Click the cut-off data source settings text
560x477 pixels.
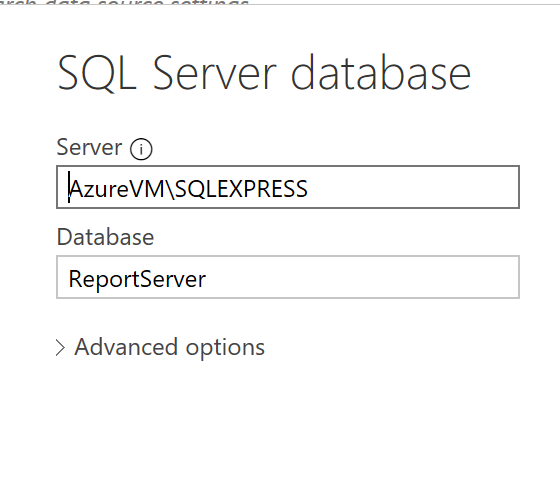tap(124, 2)
